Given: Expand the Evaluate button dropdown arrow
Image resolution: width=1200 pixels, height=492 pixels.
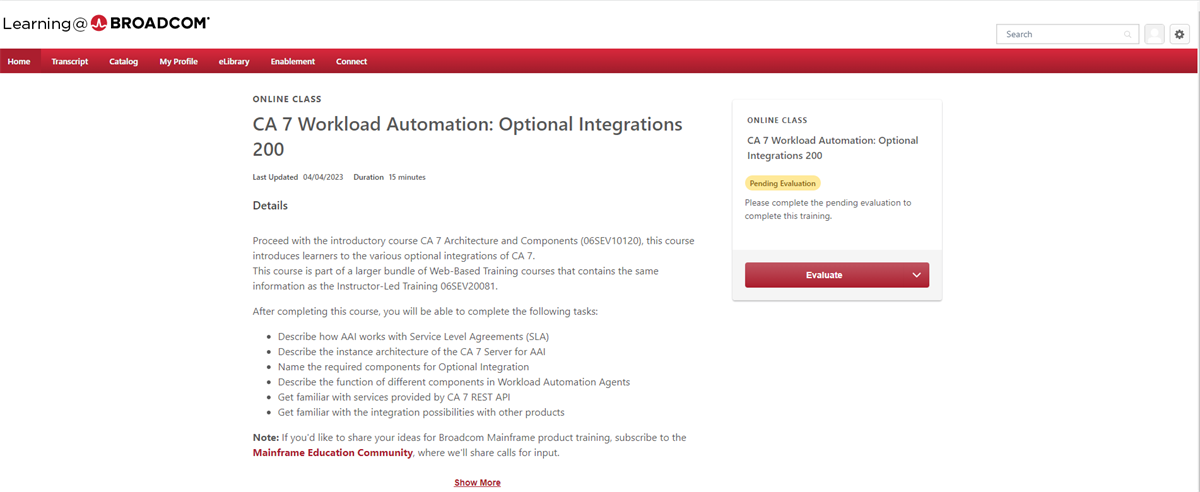Looking at the screenshot, I should pyautogui.click(x=917, y=275).
